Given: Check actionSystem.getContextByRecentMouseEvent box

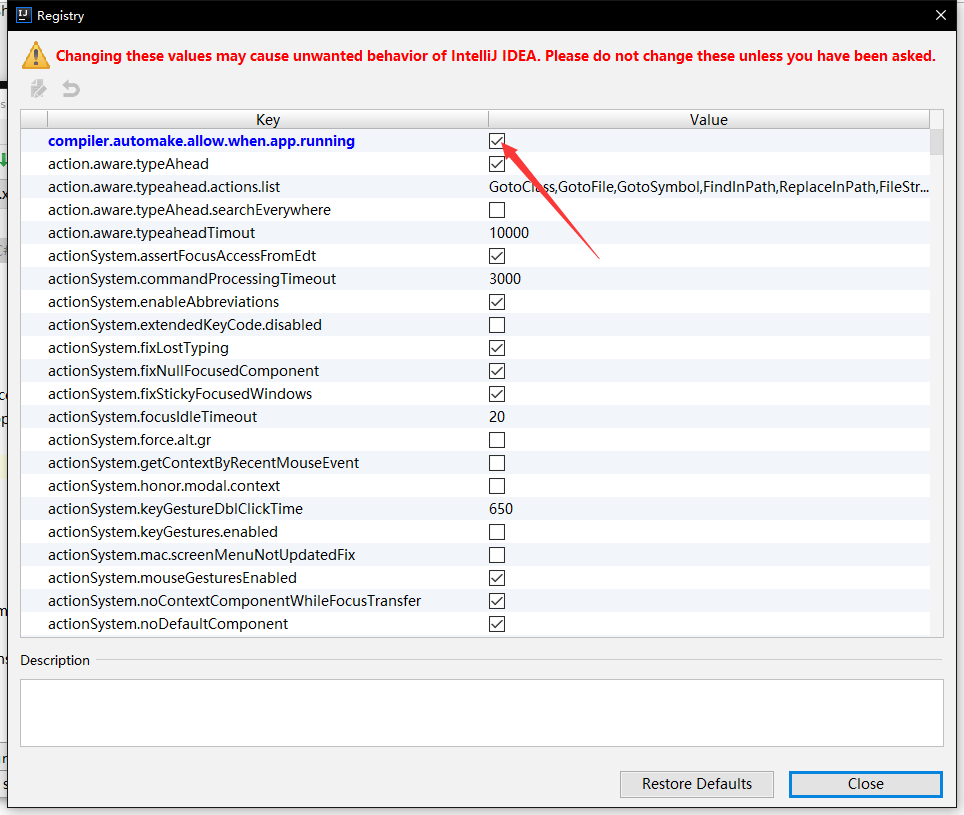Looking at the screenshot, I should [497, 463].
